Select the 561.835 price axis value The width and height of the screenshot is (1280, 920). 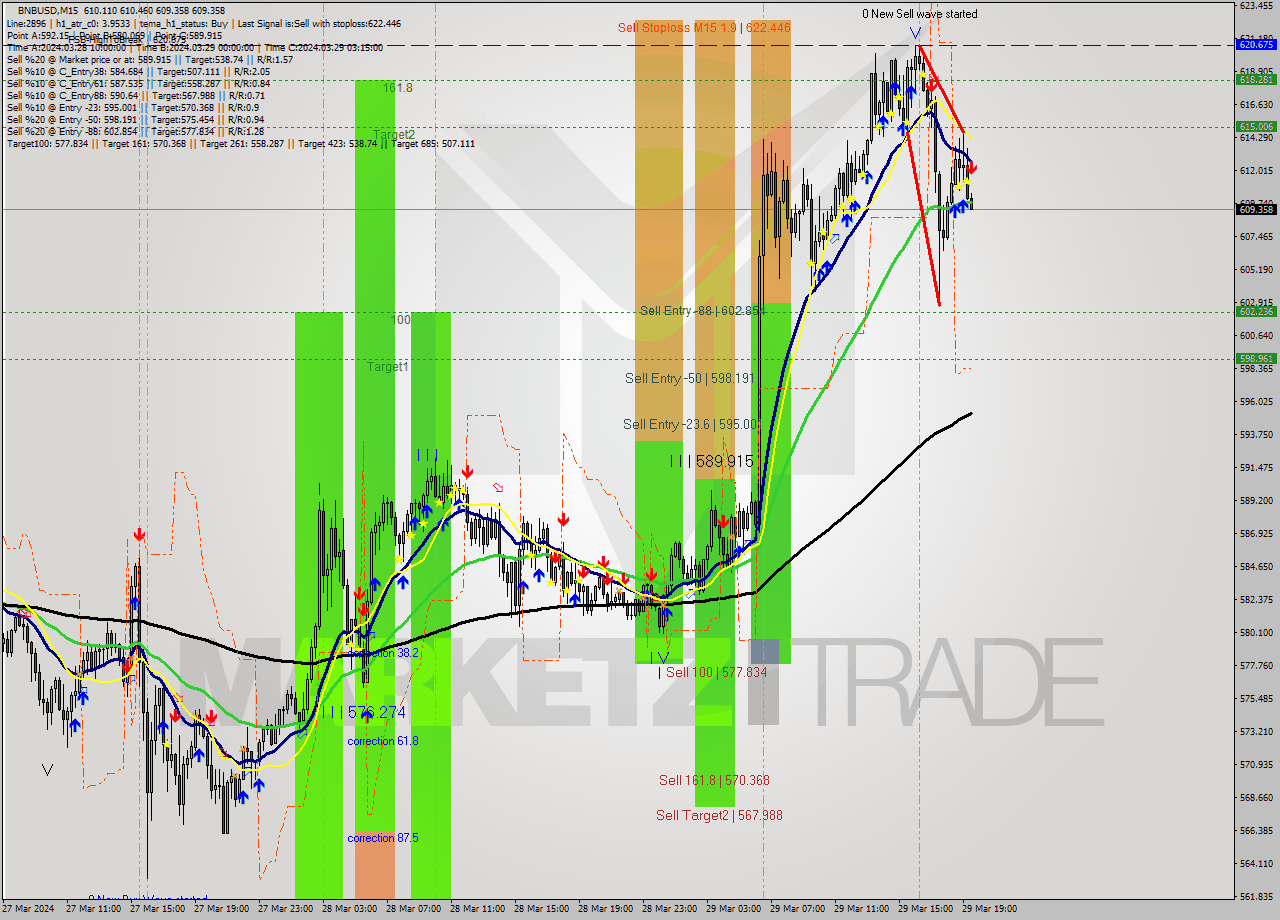pos(1256,897)
